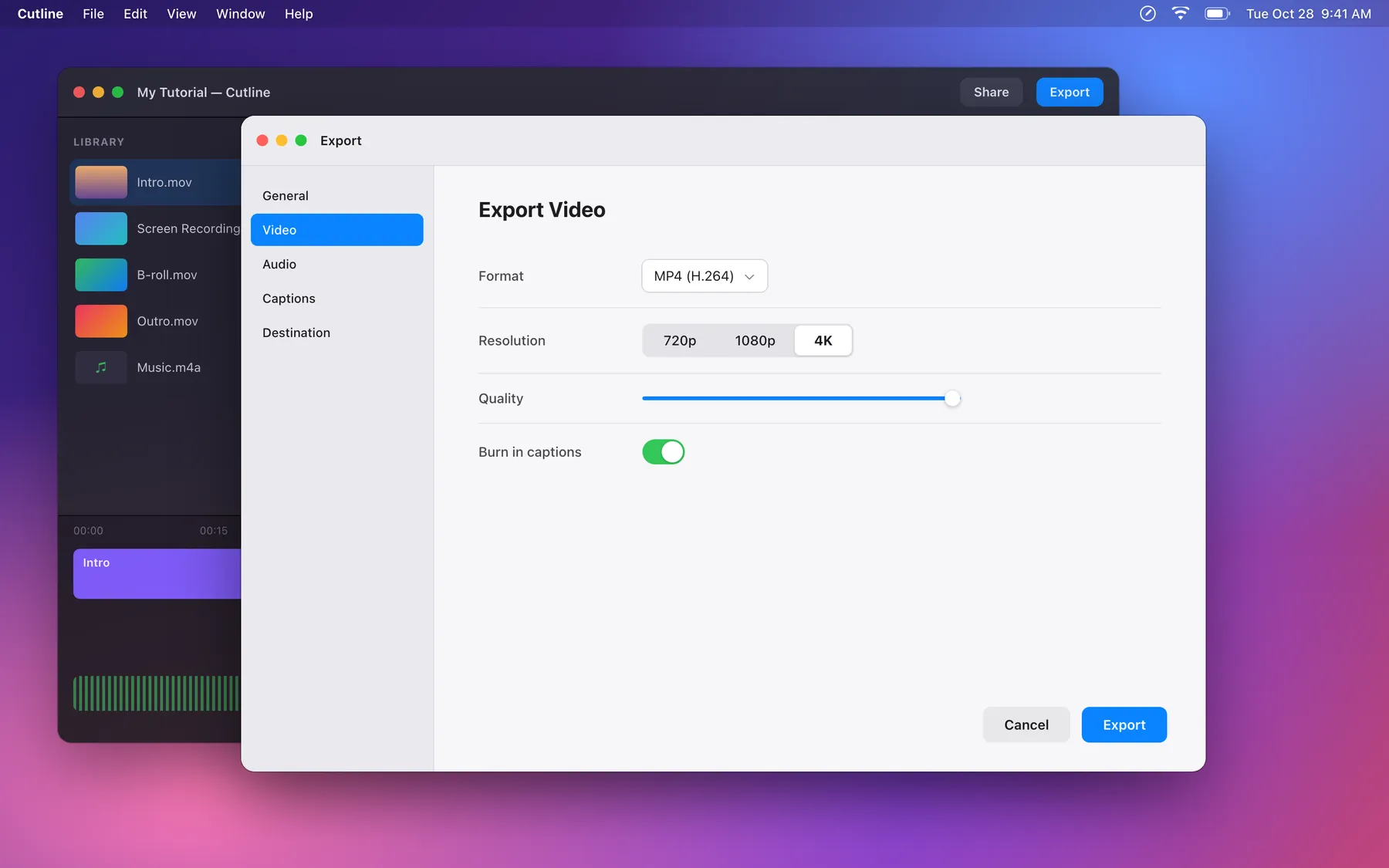Open the Help menu
The height and width of the screenshot is (868, 1389).
pyautogui.click(x=299, y=14)
